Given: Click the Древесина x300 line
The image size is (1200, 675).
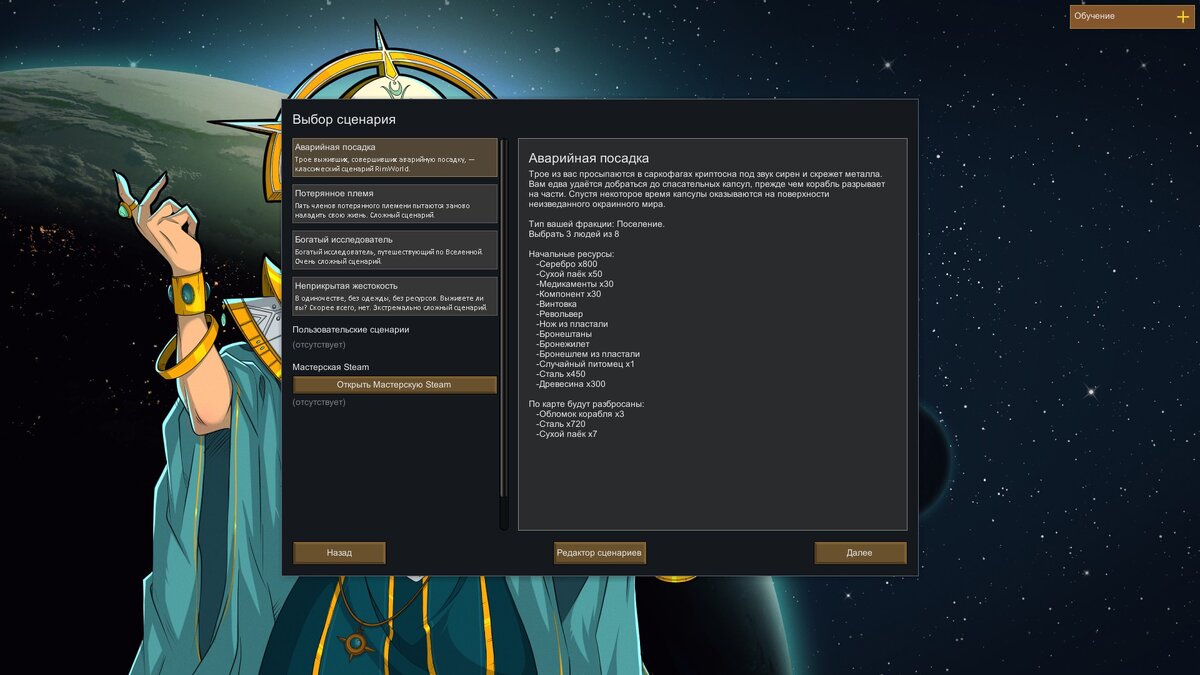Looking at the screenshot, I should point(571,384).
